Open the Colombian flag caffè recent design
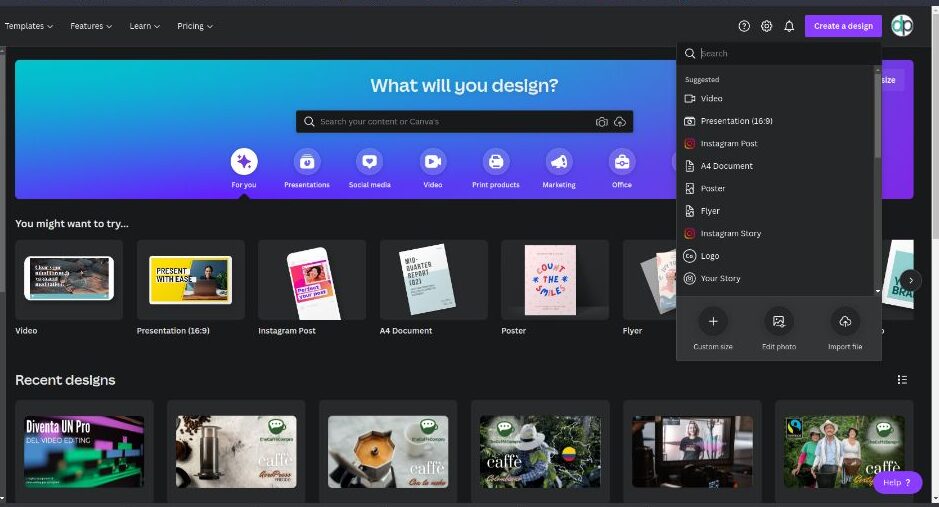 540,451
